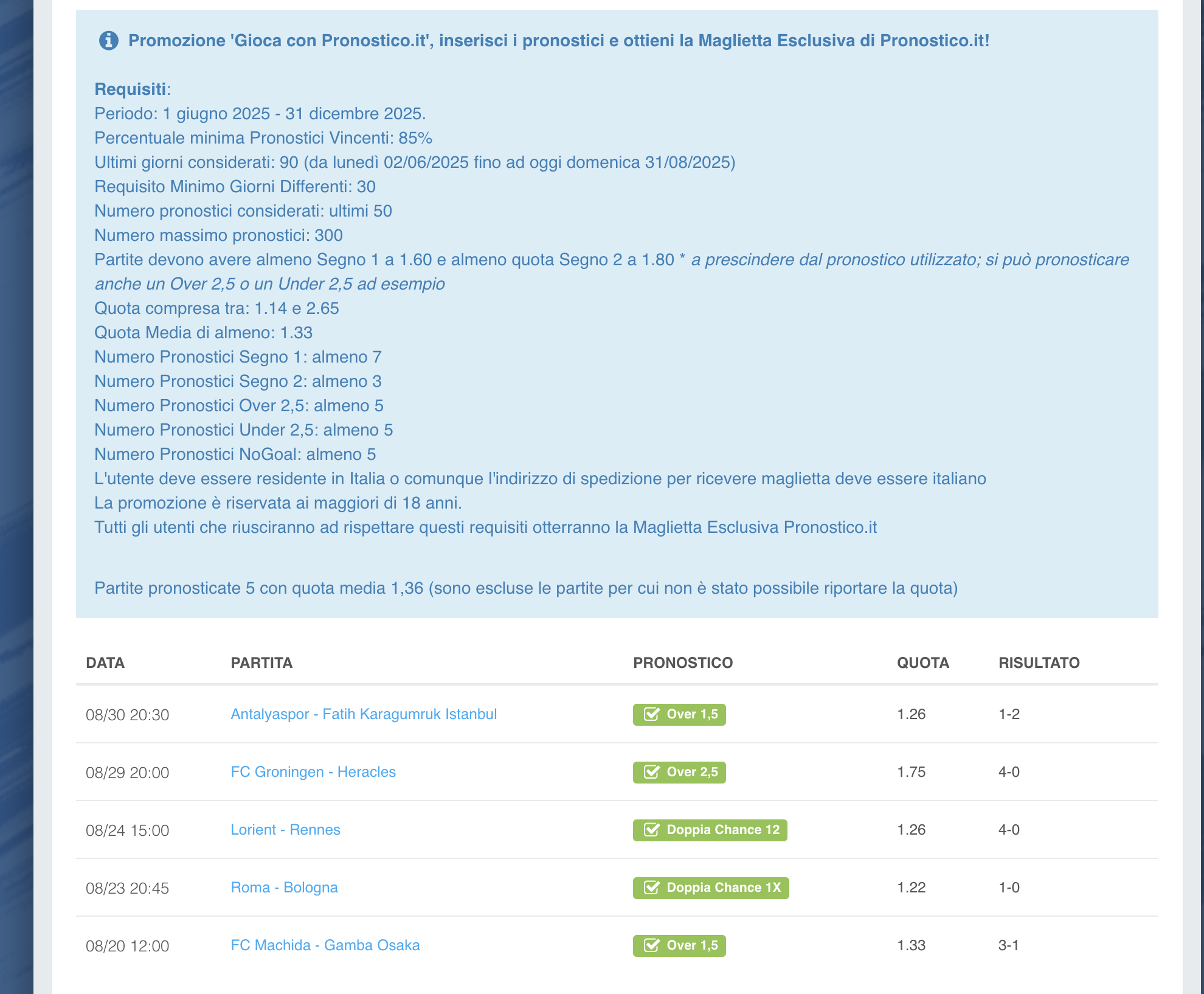
Task: Open the FC Machida - Gamba Osaka match
Action: 325,945
